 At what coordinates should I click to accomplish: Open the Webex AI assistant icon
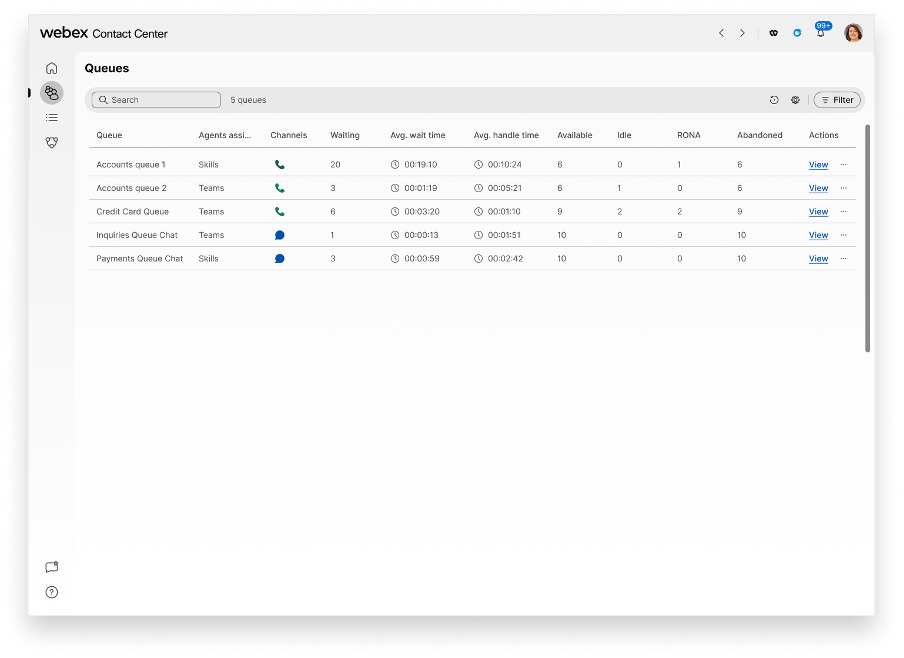tap(774, 33)
